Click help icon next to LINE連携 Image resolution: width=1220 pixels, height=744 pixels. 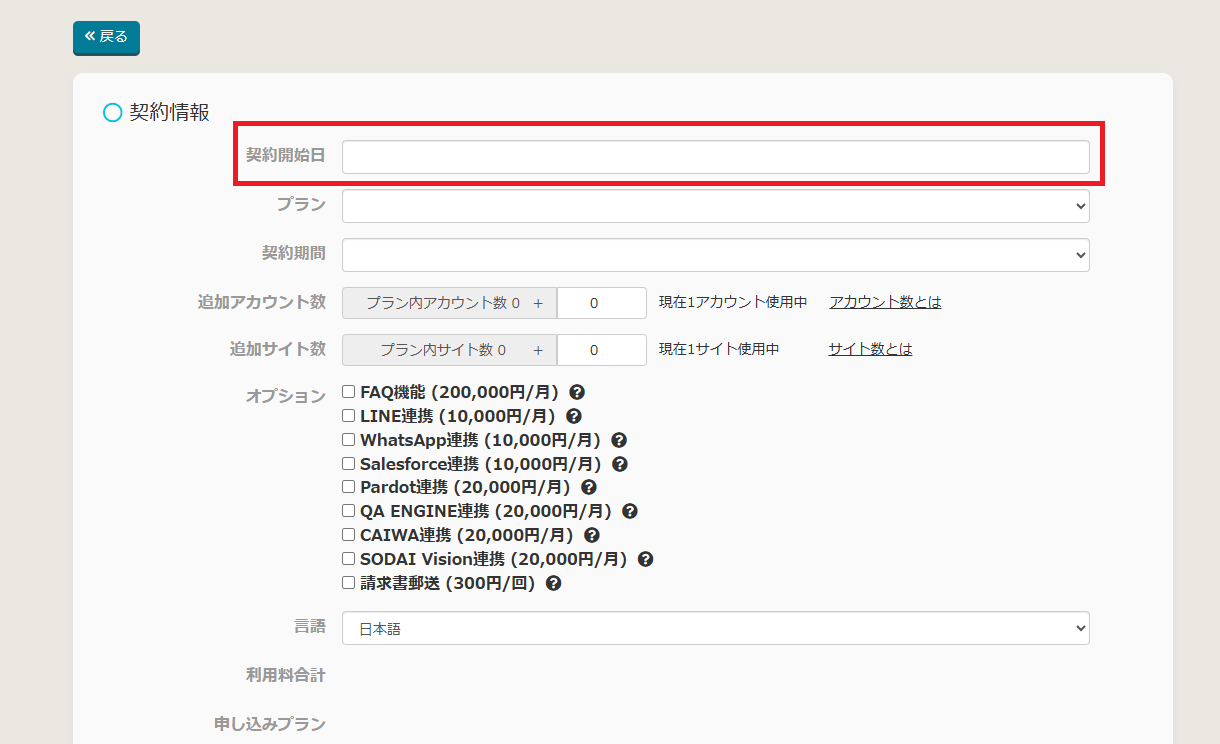pos(574,416)
